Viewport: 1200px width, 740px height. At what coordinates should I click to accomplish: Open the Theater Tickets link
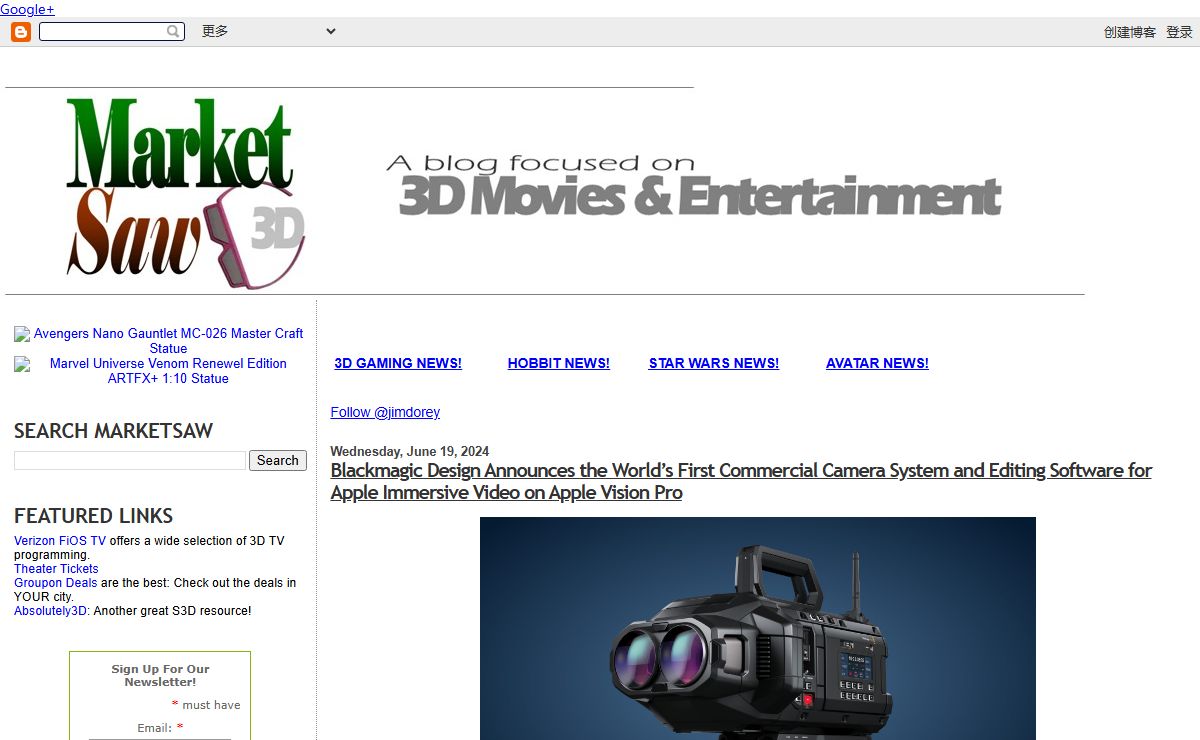[x=56, y=569]
